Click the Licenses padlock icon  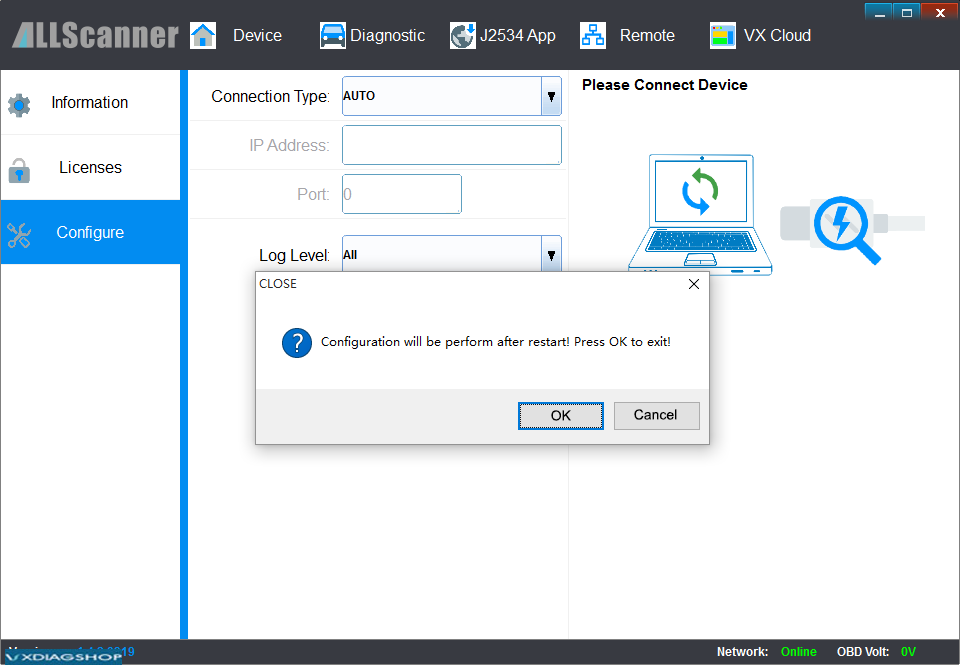click(19, 170)
